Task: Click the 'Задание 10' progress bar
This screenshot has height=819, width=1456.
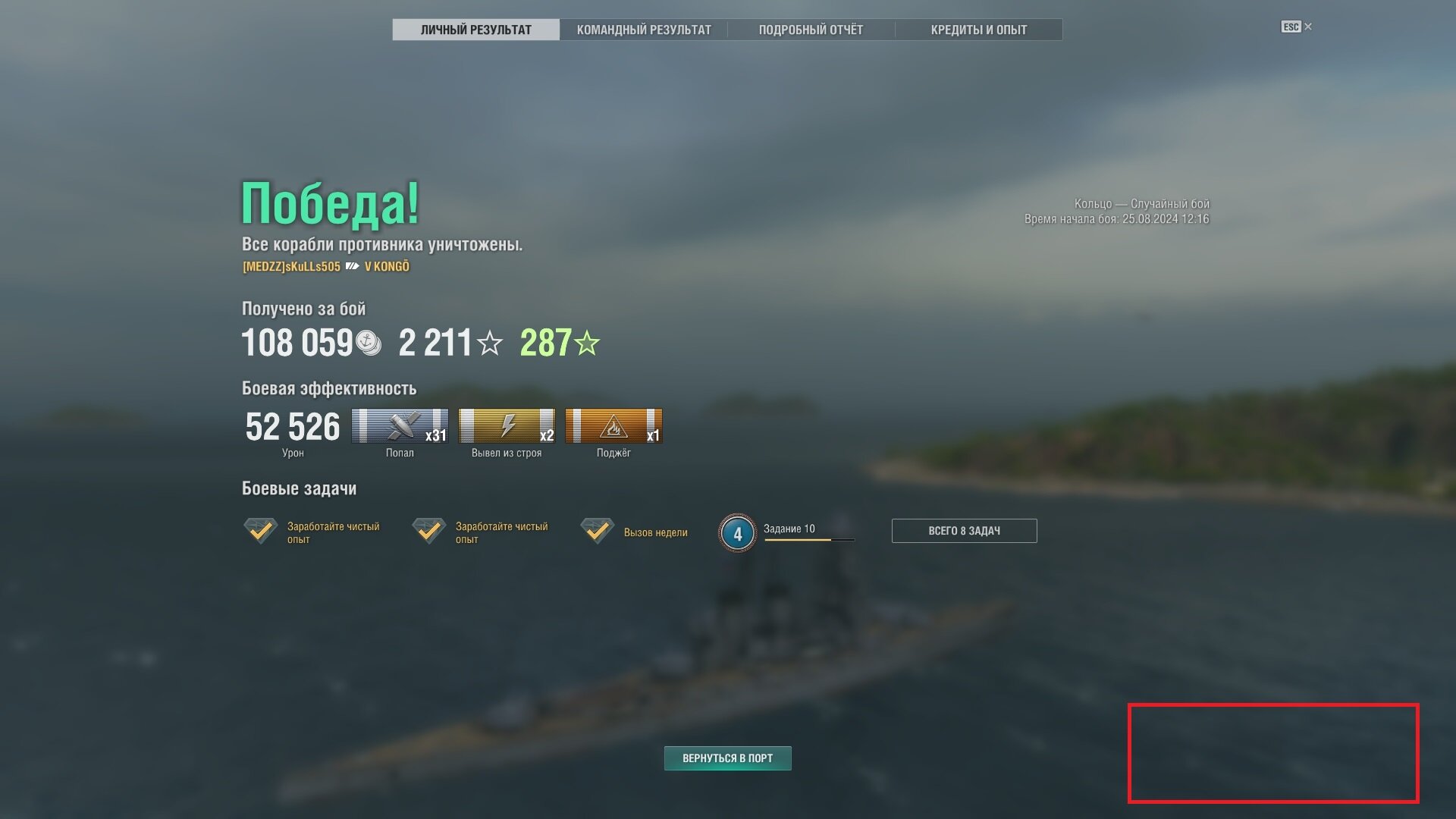Action: [x=809, y=540]
